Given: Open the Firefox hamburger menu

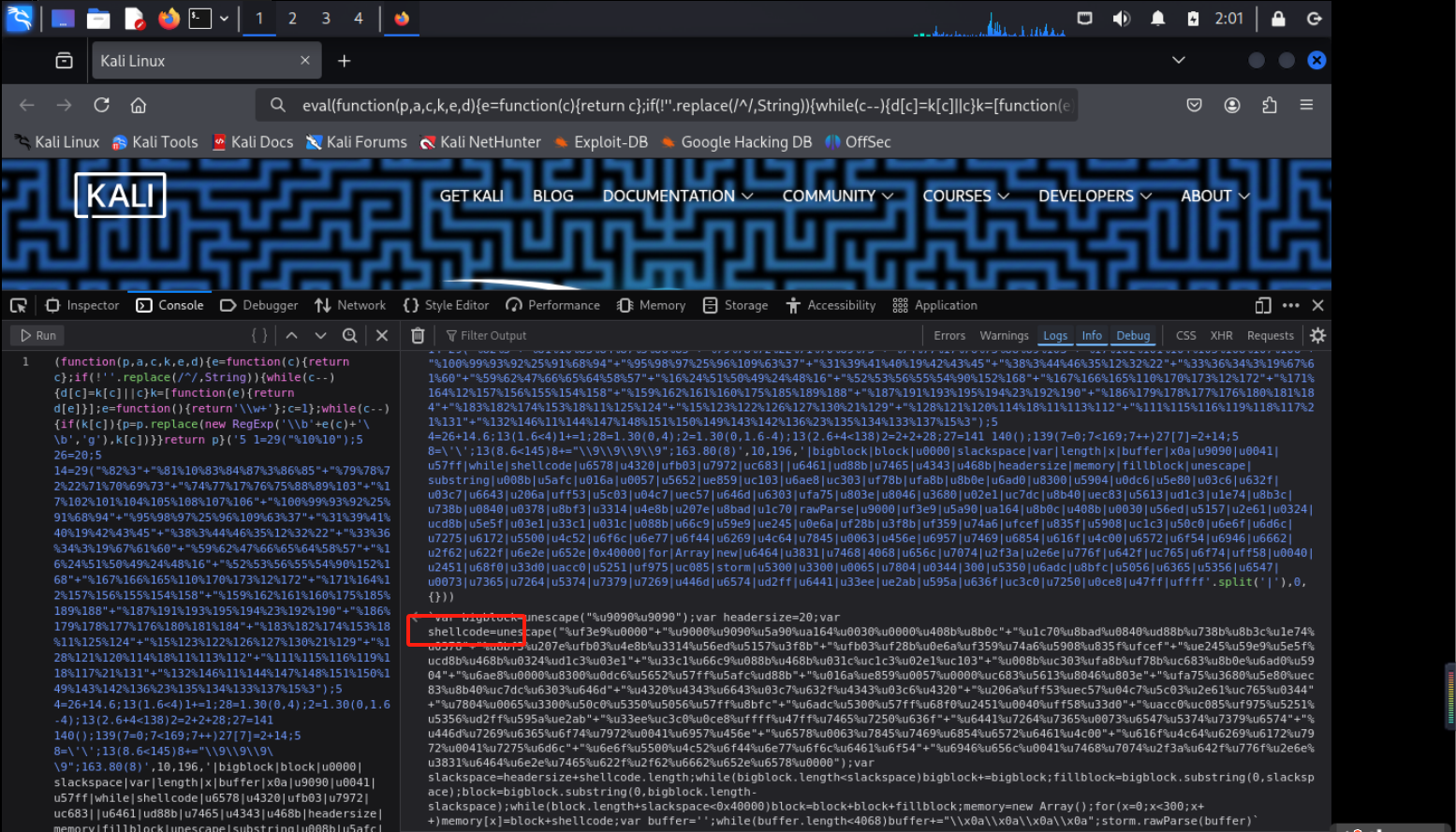Looking at the screenshot, I should click(1306, 105).
